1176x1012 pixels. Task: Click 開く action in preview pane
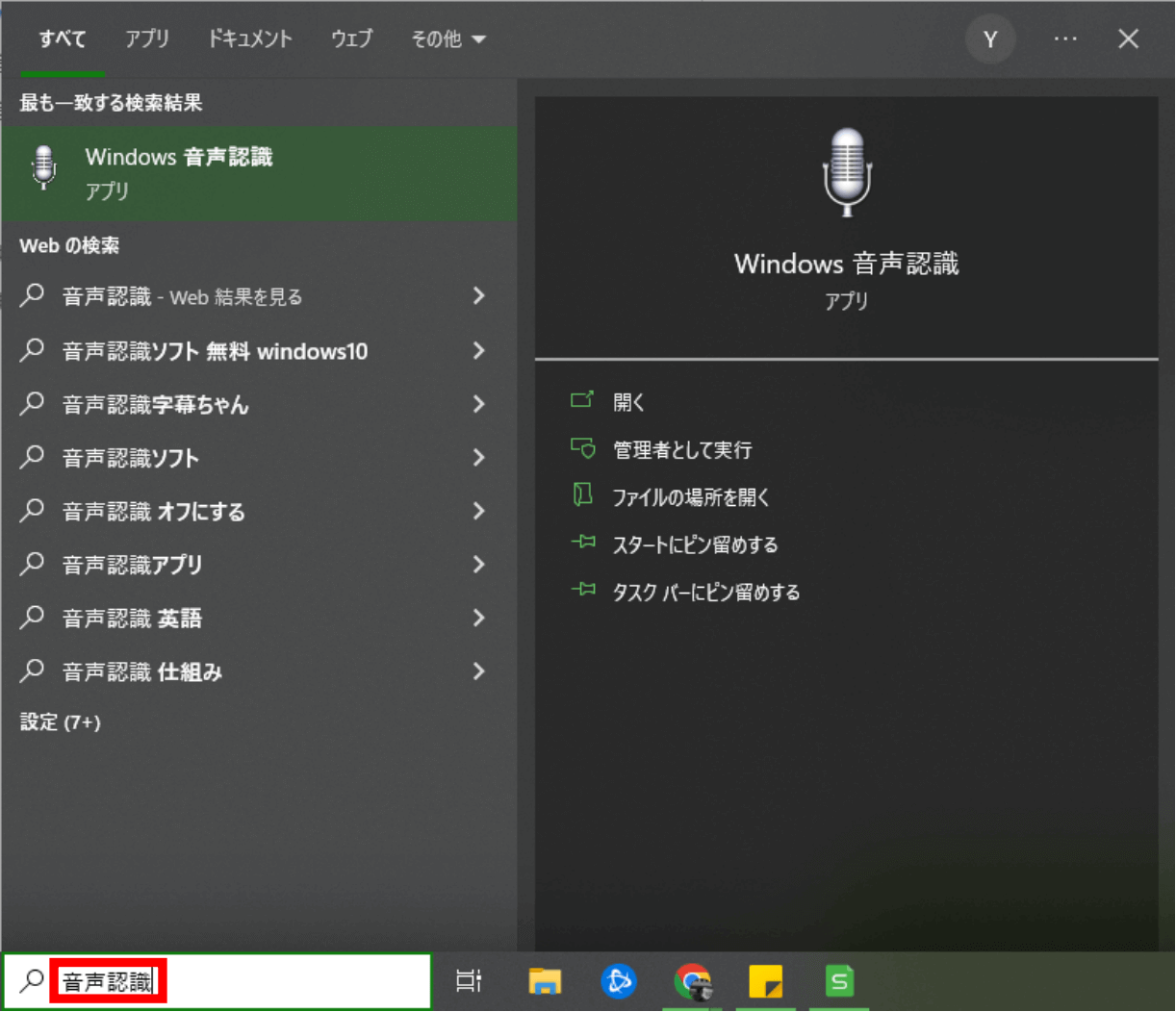pos(629,402)
